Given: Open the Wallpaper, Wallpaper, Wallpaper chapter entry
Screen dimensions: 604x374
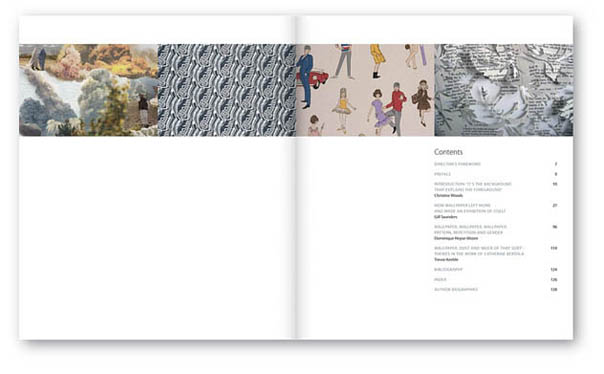Looking at the screenshot, I should (x=470, y=230).
